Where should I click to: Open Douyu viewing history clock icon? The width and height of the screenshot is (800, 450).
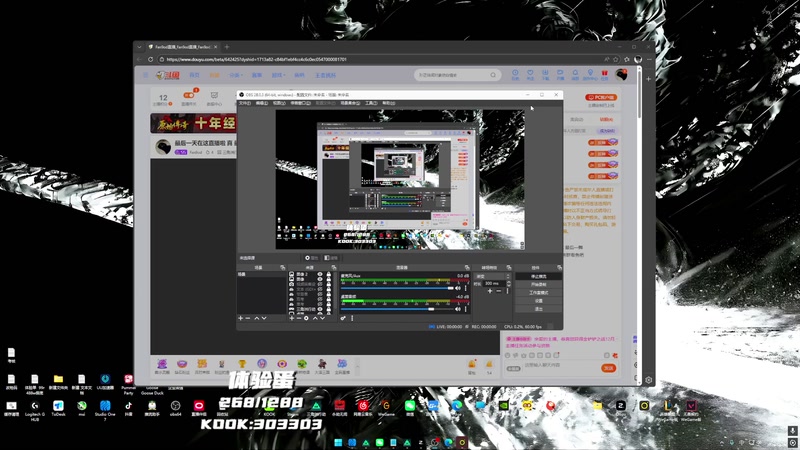pos(515,74)
